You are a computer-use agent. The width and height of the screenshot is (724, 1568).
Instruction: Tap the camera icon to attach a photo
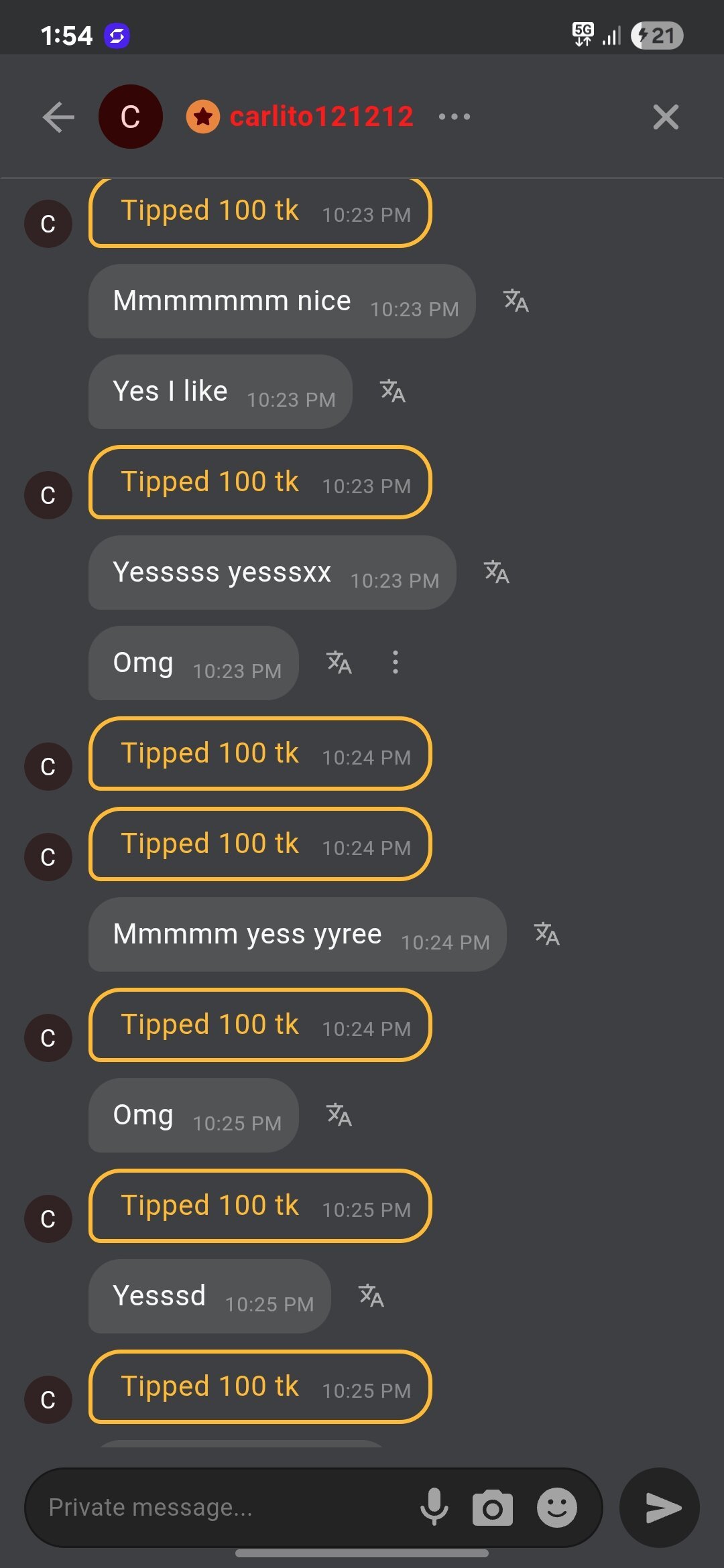pyautogui.click(x=493, y=1508)
